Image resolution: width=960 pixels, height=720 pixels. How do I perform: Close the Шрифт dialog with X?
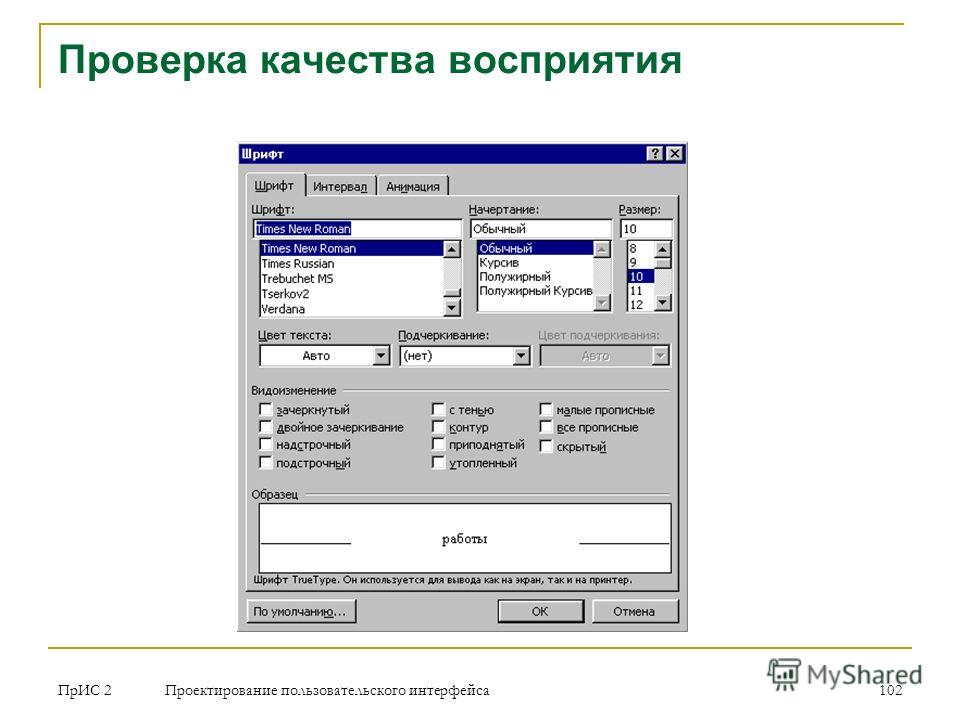click(x=674, y=154)
